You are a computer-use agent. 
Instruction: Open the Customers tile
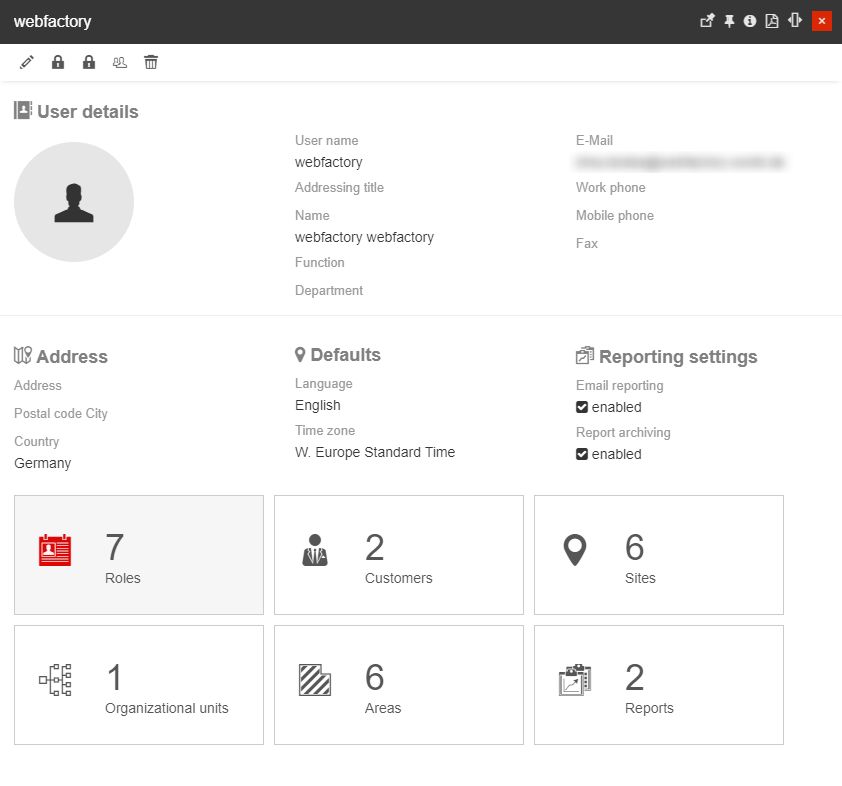(x=399, y=555)
